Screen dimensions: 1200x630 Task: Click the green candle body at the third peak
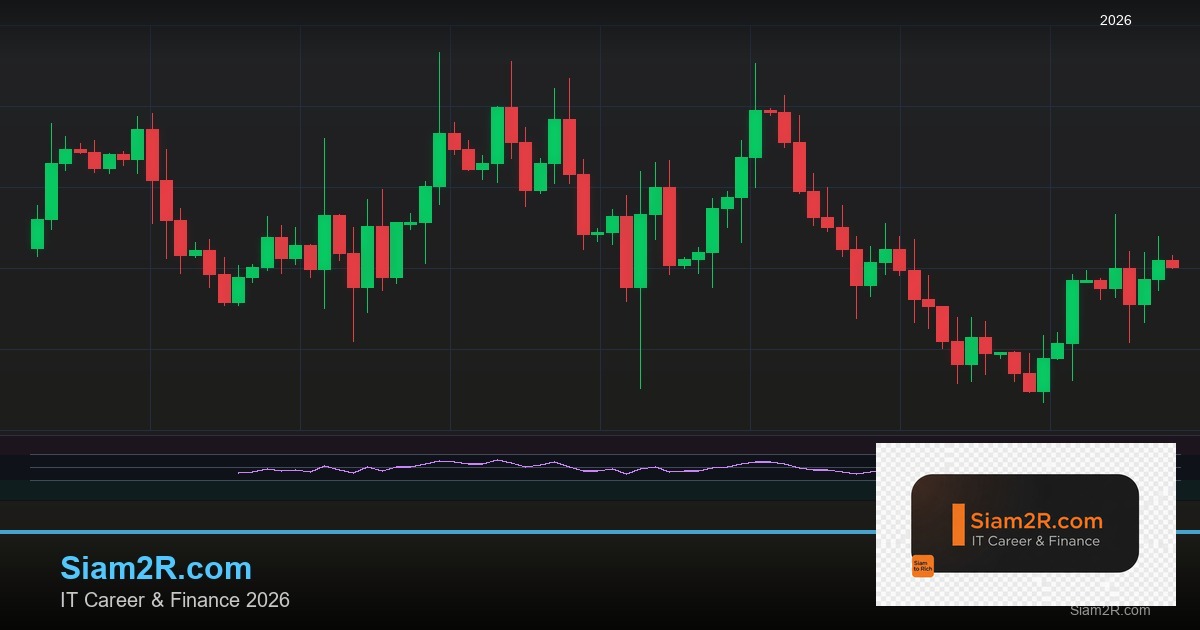click(x=755, y=133)
